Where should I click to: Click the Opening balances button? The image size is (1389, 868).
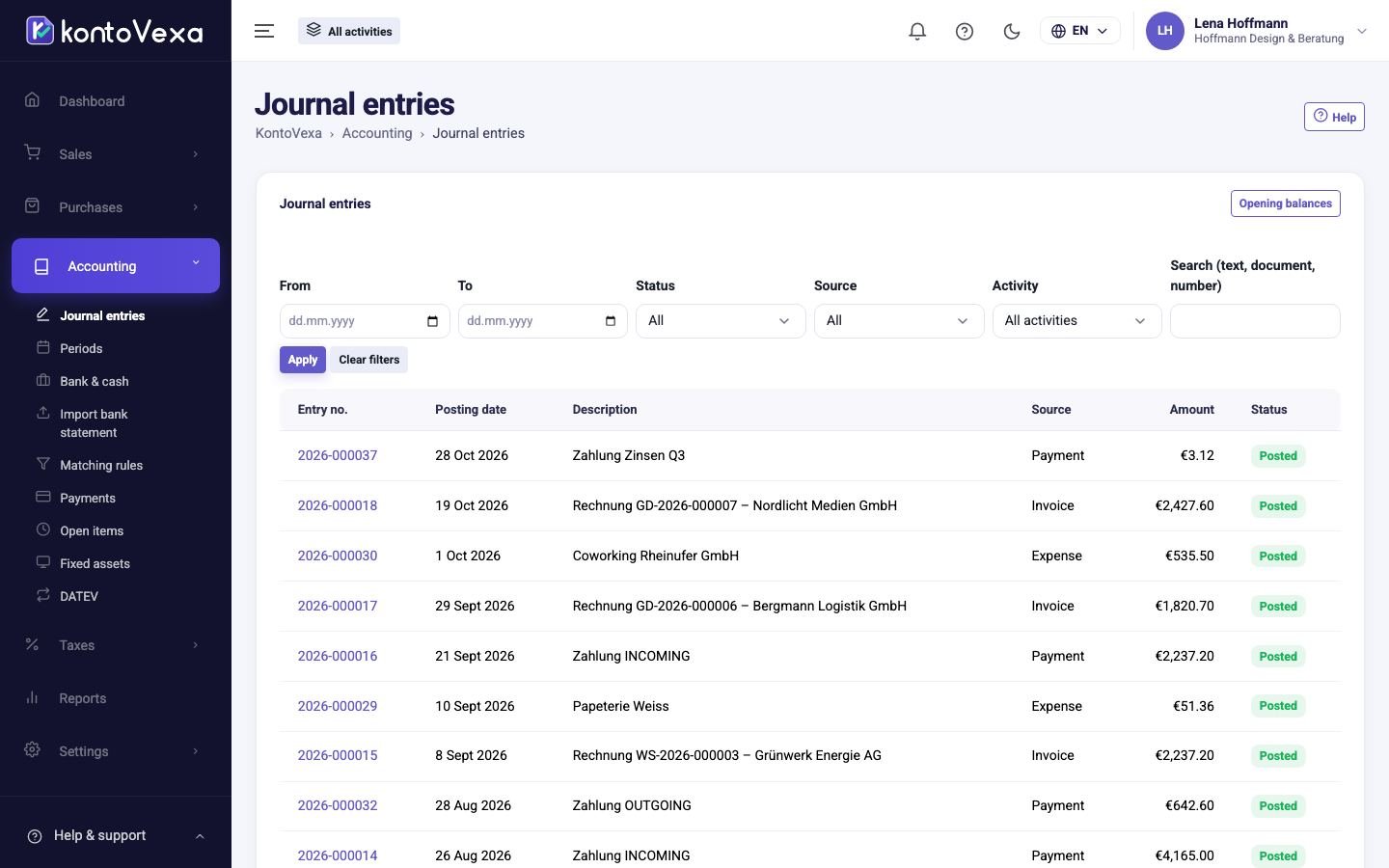point(1285,203)
